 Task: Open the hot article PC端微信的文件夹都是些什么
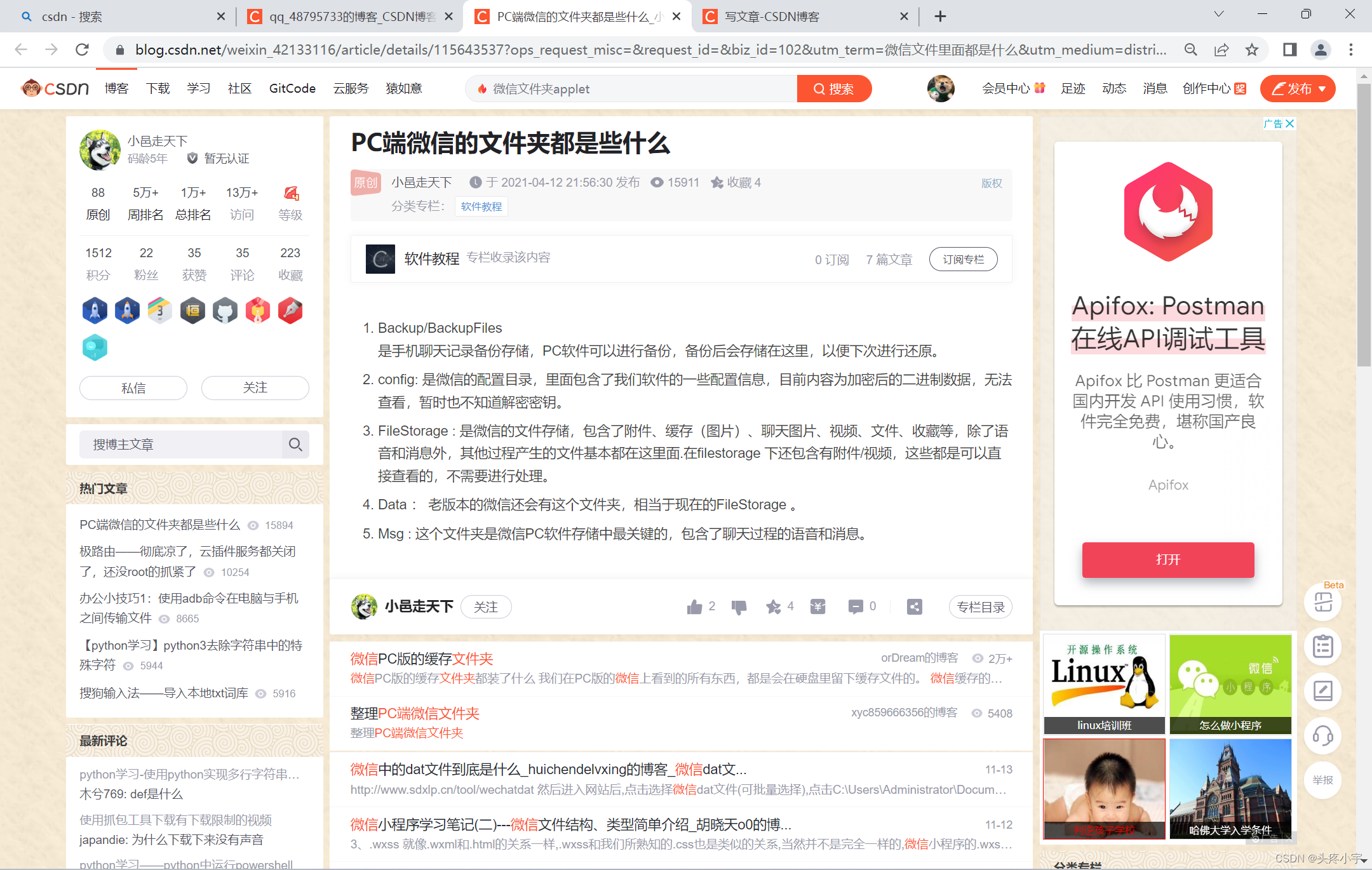(x=159, y=525)
